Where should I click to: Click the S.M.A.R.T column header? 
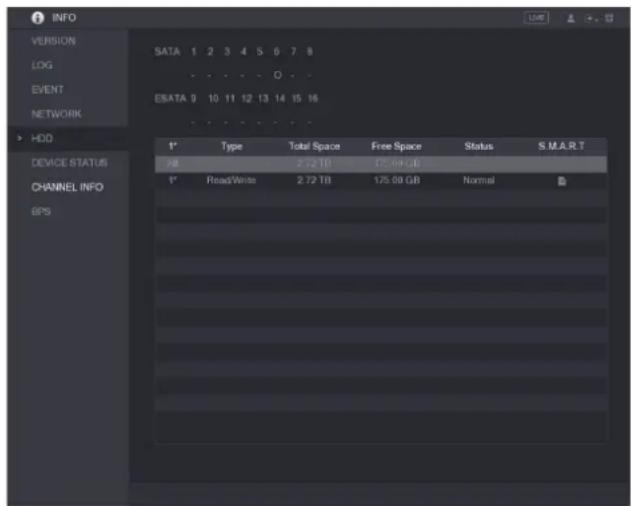point(561,146)
